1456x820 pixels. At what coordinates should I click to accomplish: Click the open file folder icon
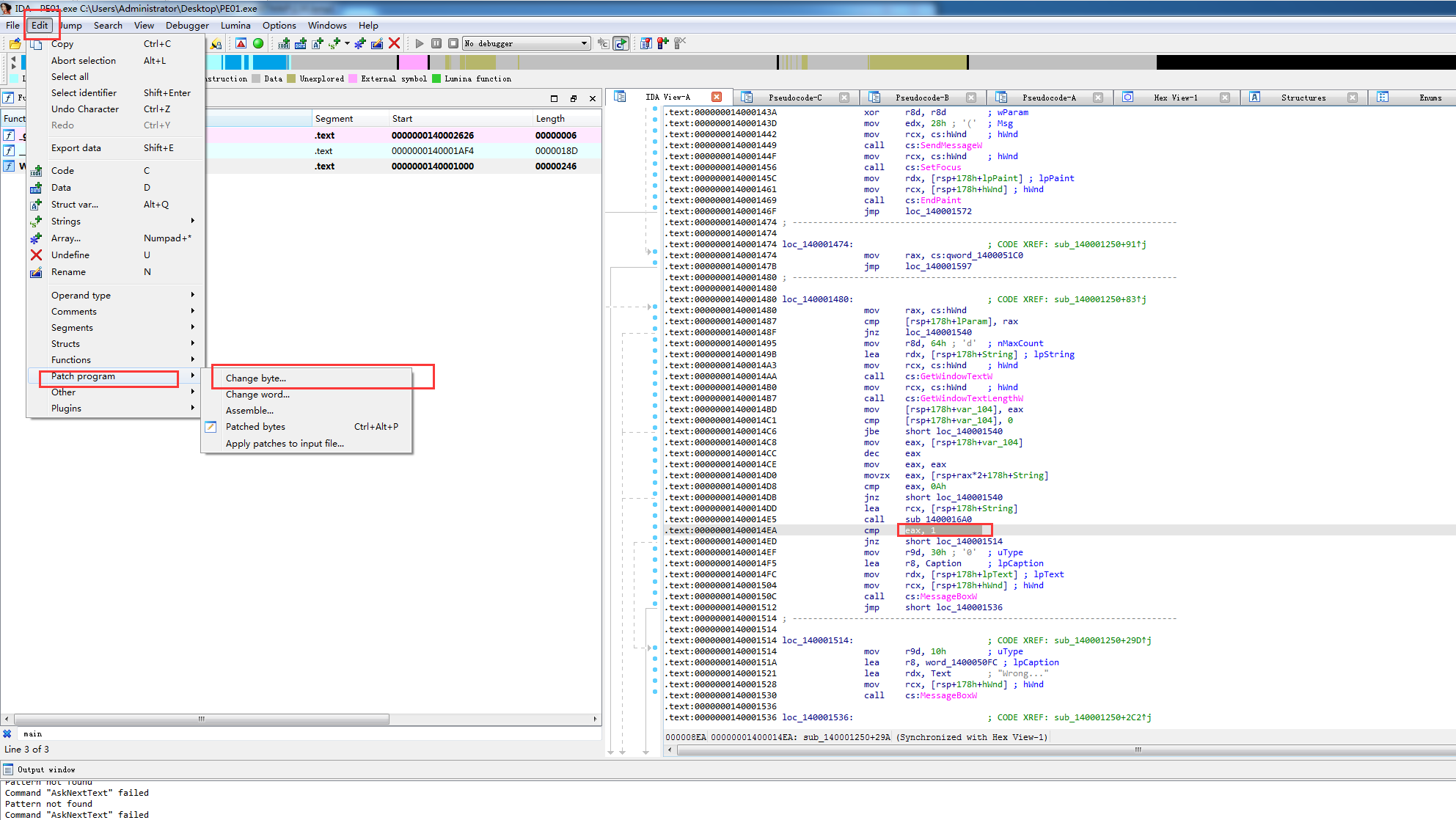[x=15, y=44]
